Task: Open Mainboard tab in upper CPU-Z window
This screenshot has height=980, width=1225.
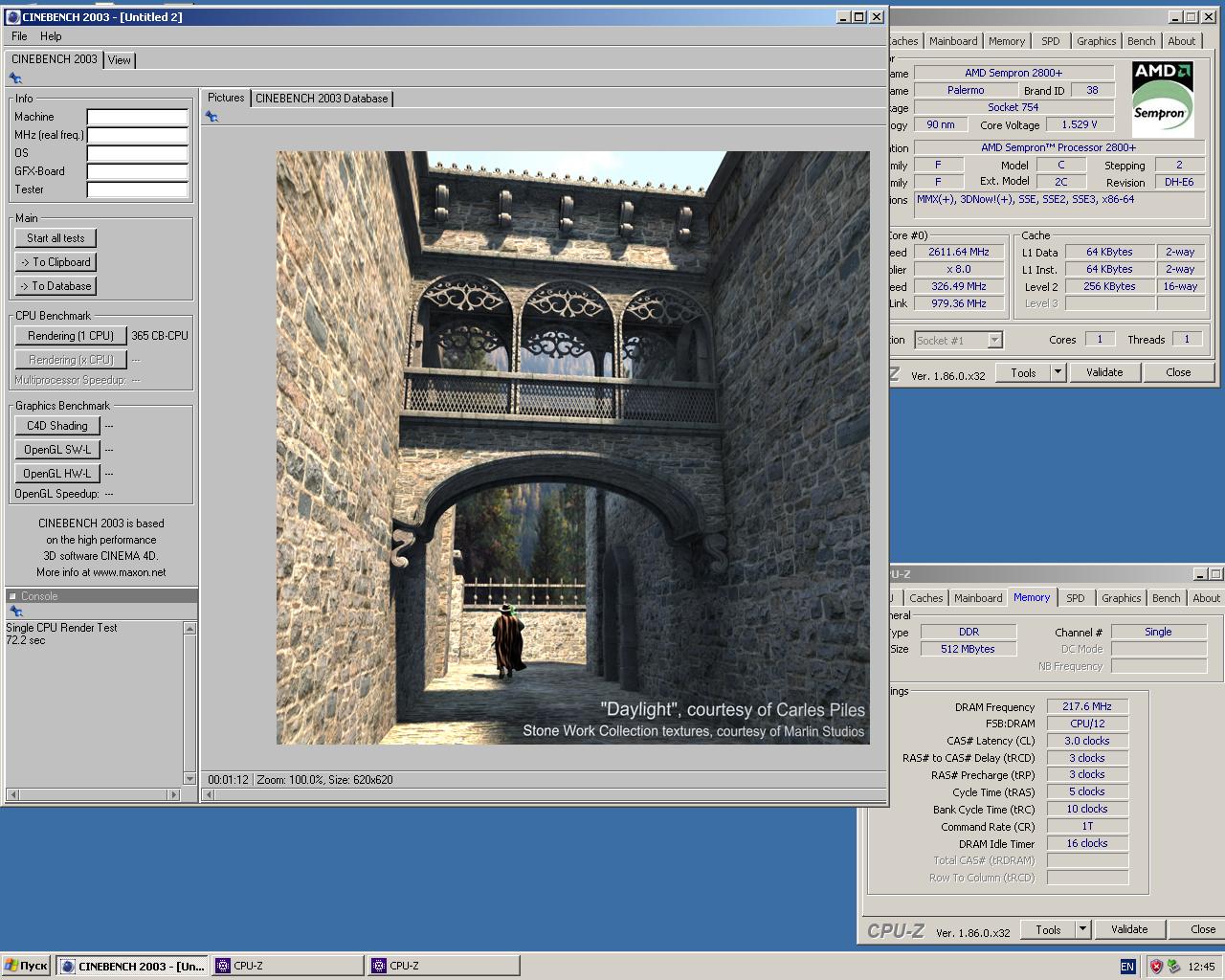Action: [x=953, y=41]
